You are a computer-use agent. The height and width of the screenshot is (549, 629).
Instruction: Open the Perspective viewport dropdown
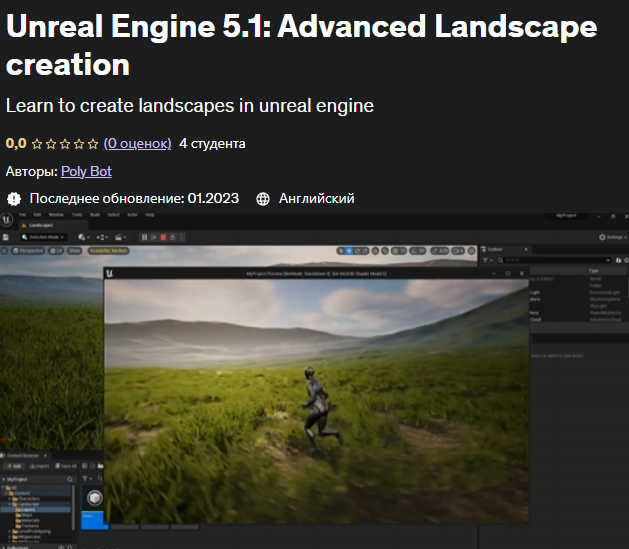[x=27, y=250]
